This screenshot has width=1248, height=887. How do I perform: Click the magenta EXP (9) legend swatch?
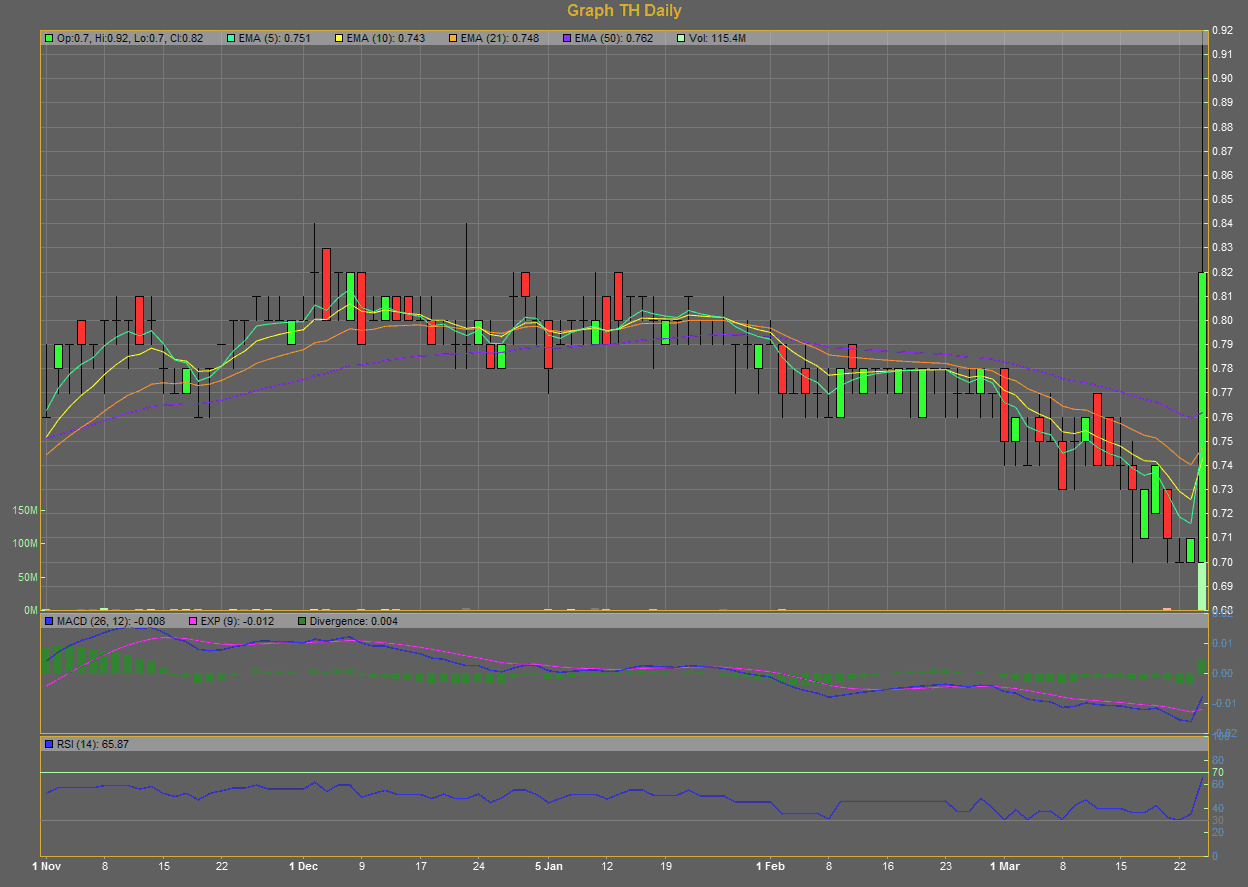point(195,621)
